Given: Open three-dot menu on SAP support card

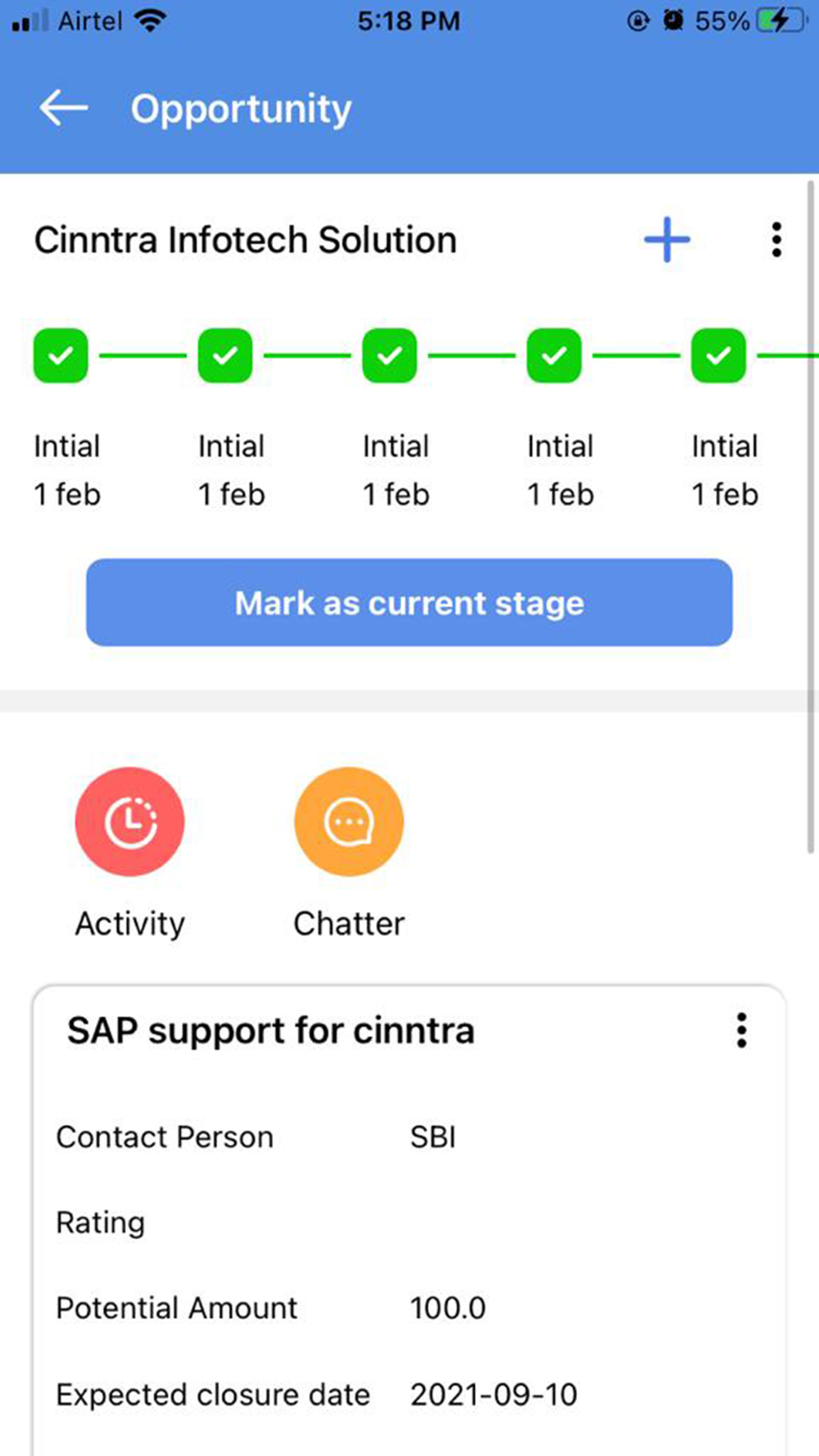Looking at the screenshot, I should (x=742, y=1030).
